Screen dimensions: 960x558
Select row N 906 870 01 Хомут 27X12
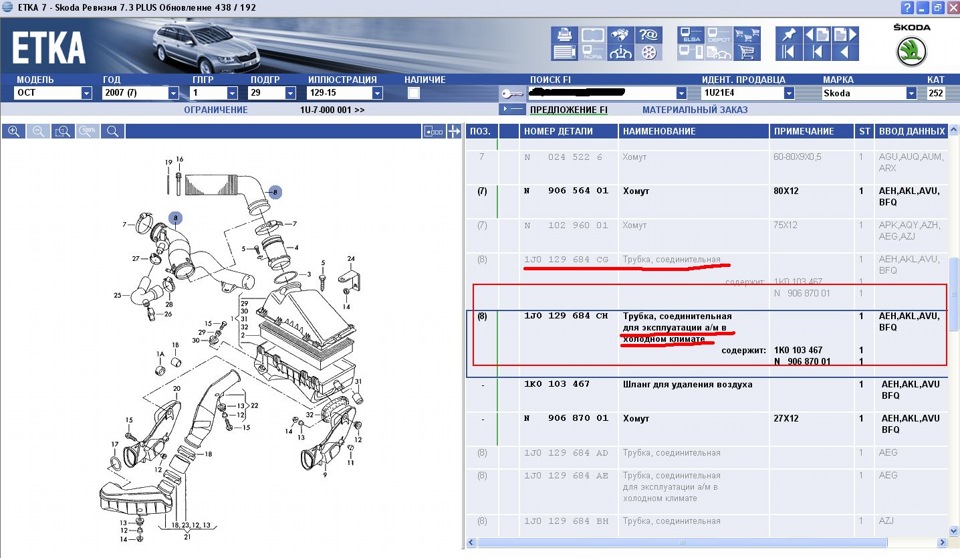tap(707, 428)
